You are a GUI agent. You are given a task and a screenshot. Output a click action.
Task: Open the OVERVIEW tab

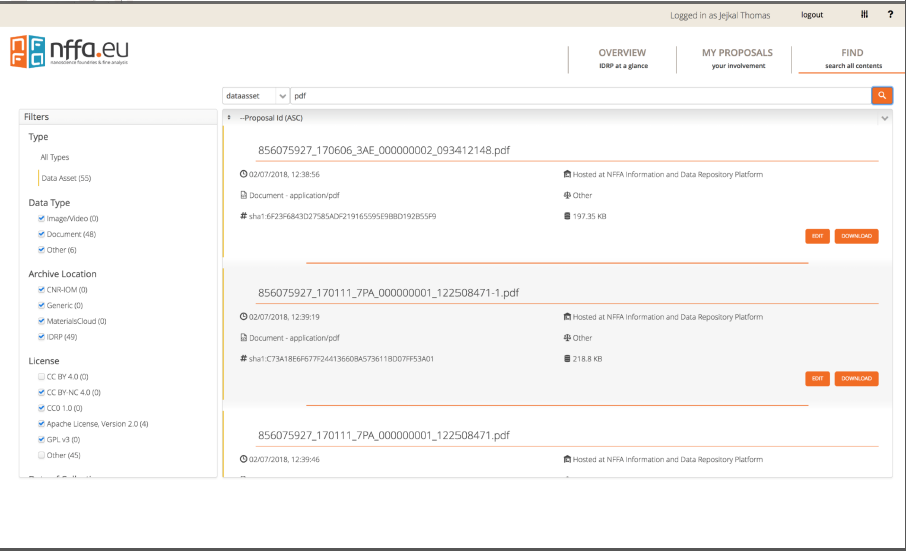pyautogui.click(x=622, y=58)
